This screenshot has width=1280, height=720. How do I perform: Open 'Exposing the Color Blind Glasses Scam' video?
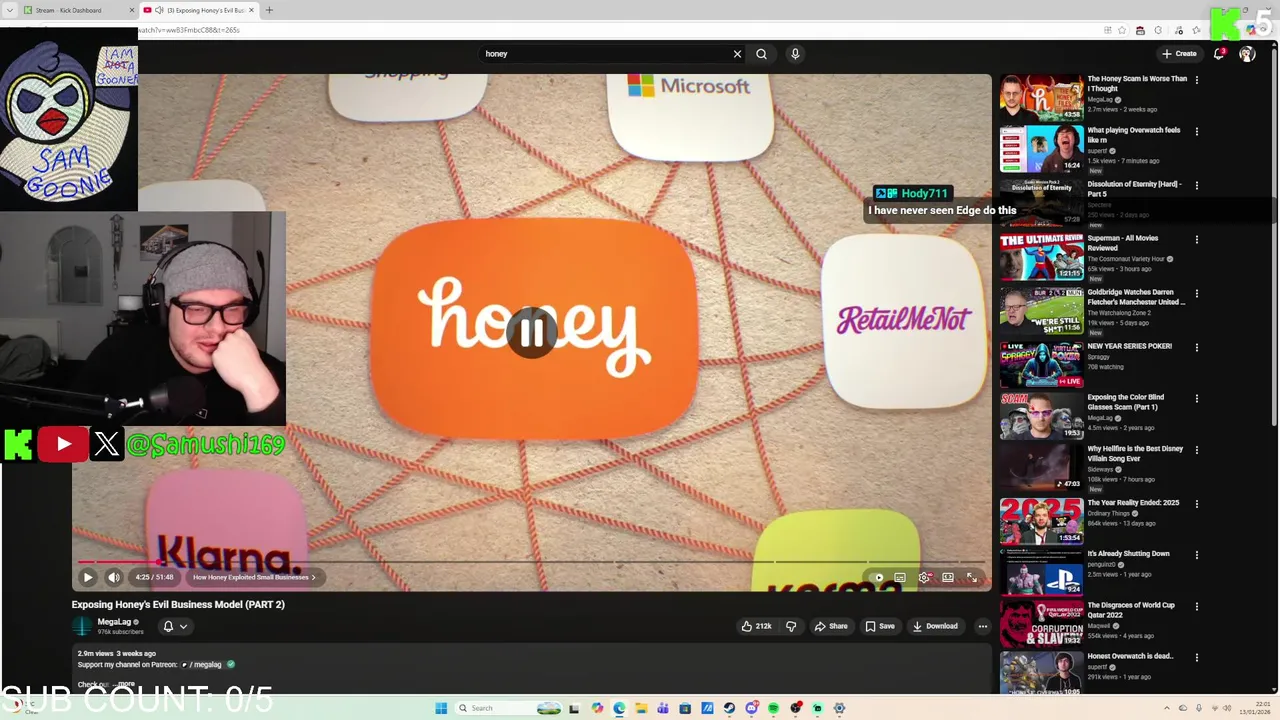click(1041, 416)
